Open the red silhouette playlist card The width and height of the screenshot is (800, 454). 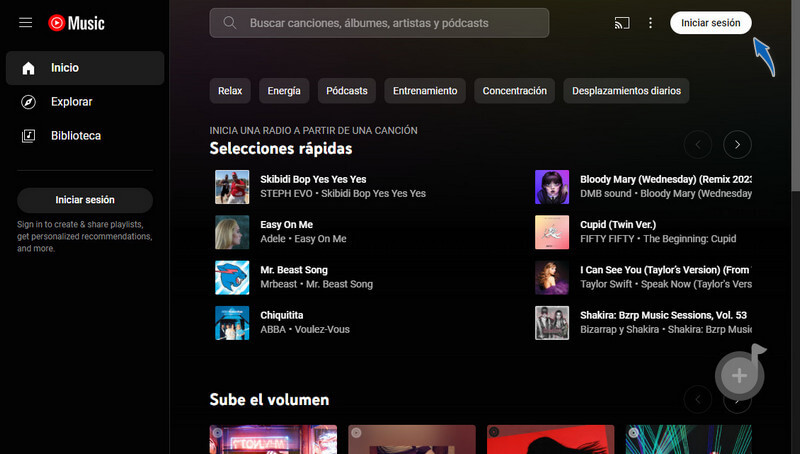click(x=551, y=439)
